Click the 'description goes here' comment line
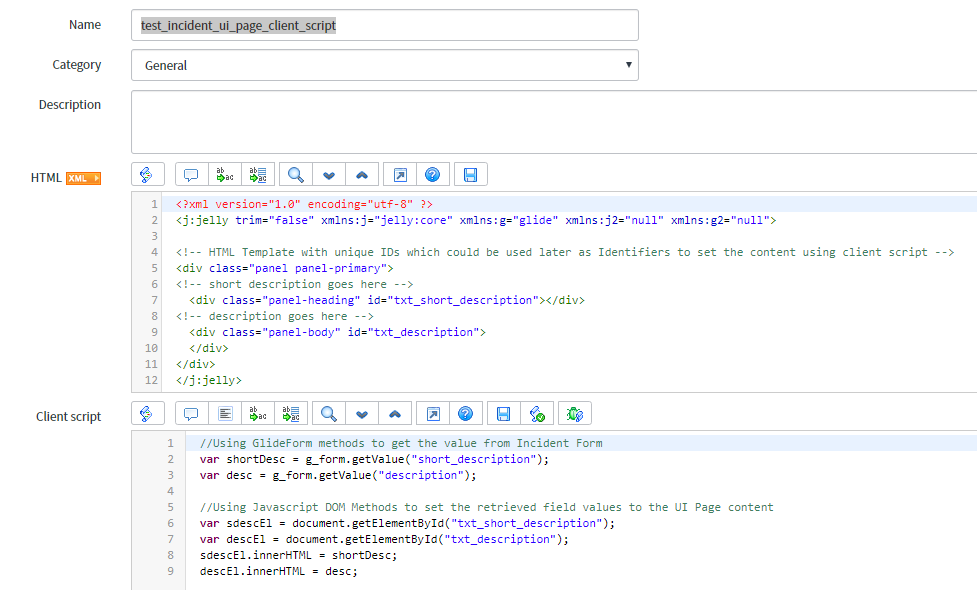The width and height of the screenshot is (977, 590). click(x=274, y=316)
